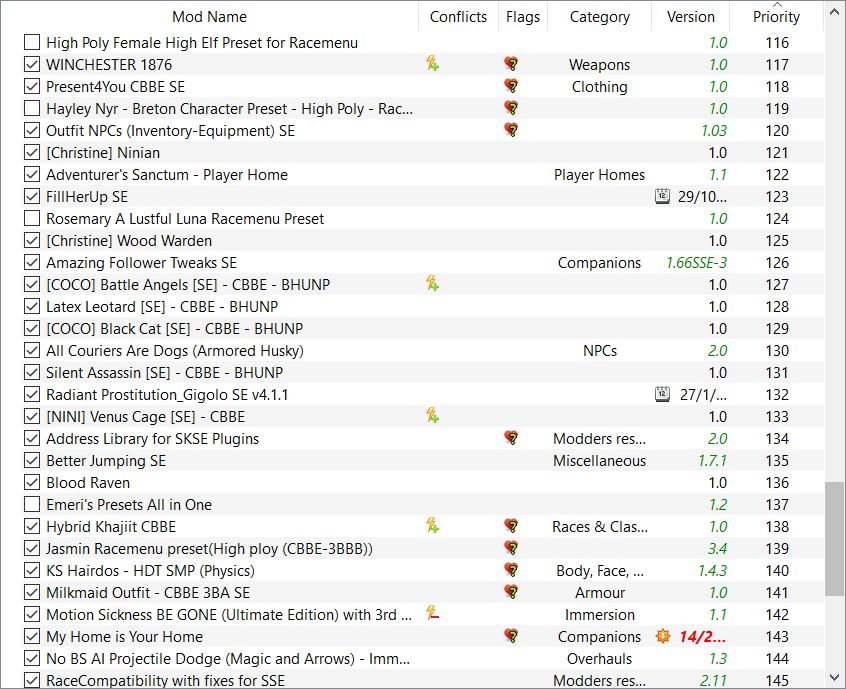Viewport: 846px width, 689px height.
Task: Click the Weapons category cell
Action: click(599, 65)
